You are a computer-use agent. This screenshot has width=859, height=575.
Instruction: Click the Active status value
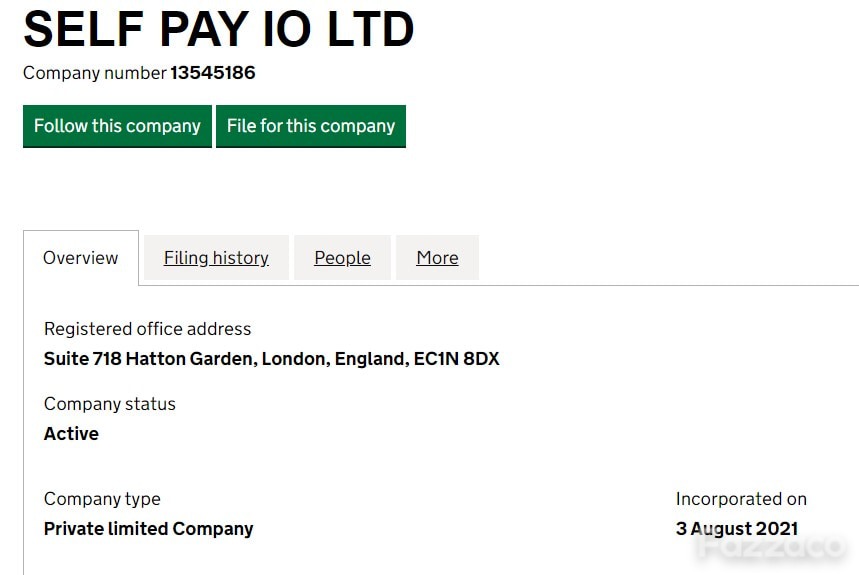(x=71, y=434)
